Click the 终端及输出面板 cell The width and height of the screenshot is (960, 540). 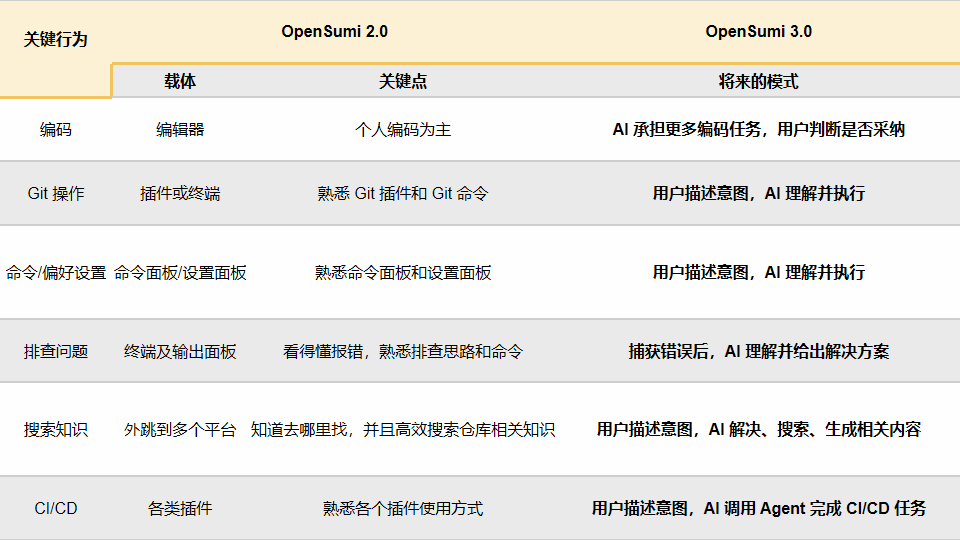[180, 351]
